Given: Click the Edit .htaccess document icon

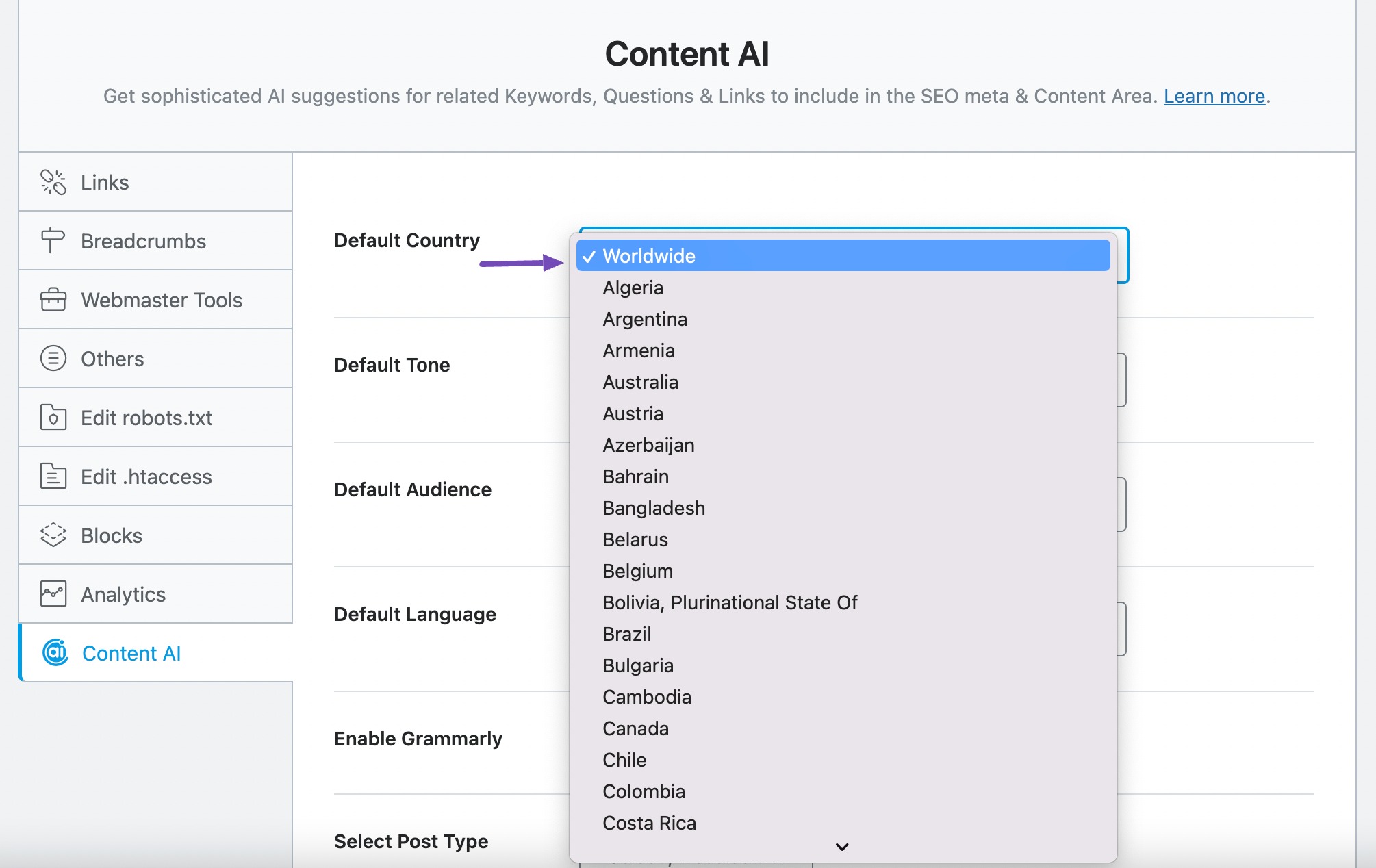Looking at the screenshot, I should (x=53, y=476).
